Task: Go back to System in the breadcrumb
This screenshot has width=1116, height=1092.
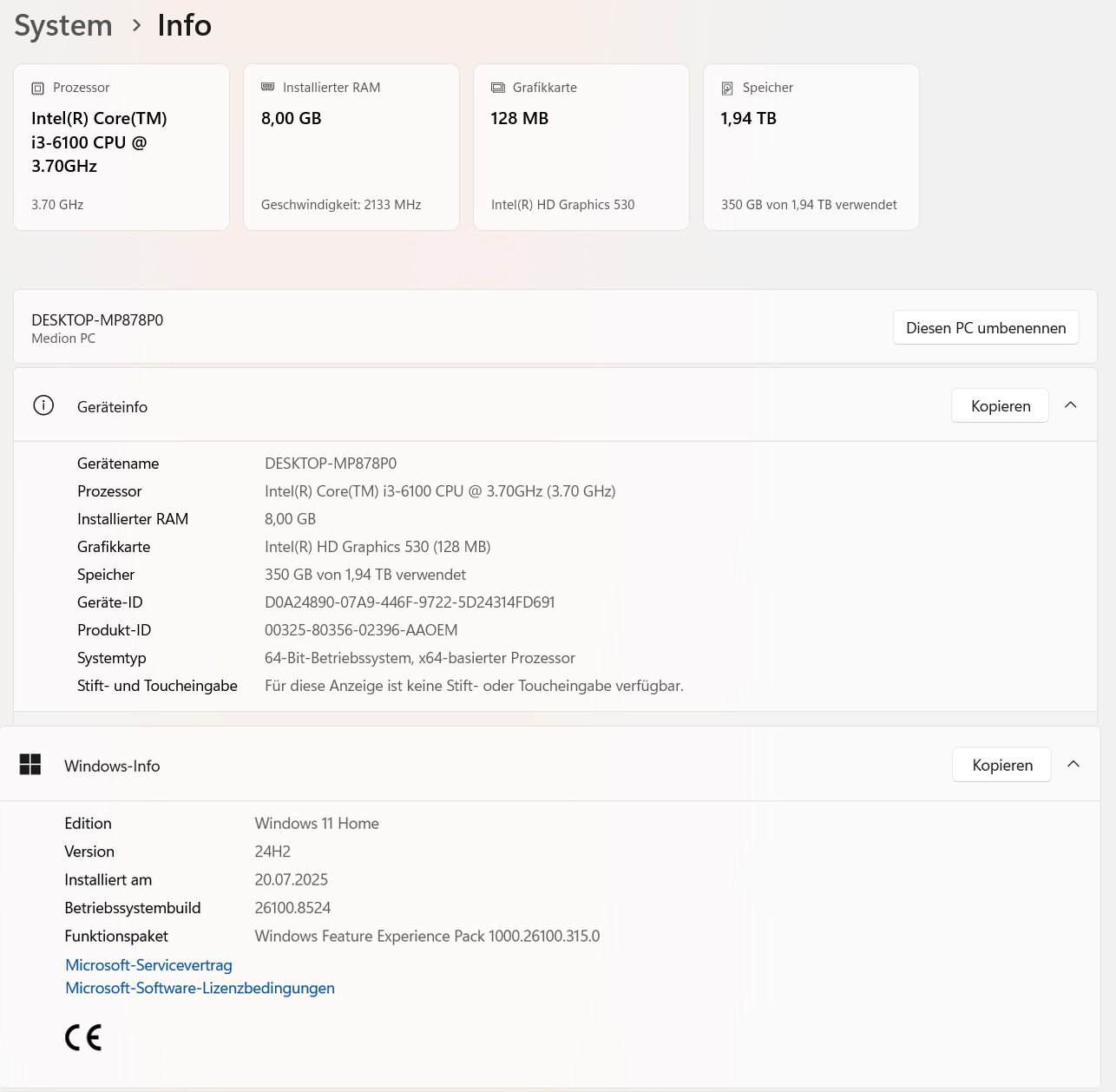Action: 63,26
